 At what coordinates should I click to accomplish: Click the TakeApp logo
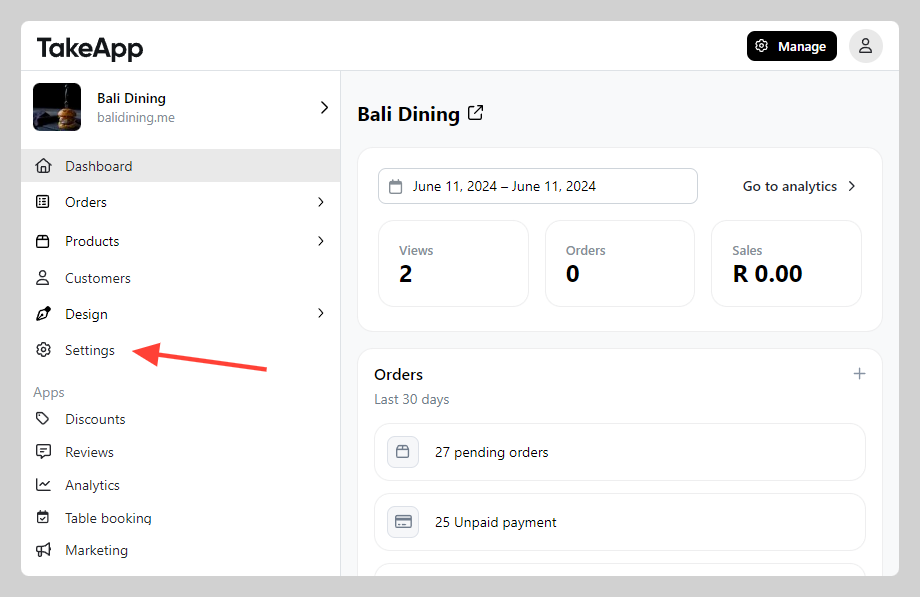click(90, 48)
